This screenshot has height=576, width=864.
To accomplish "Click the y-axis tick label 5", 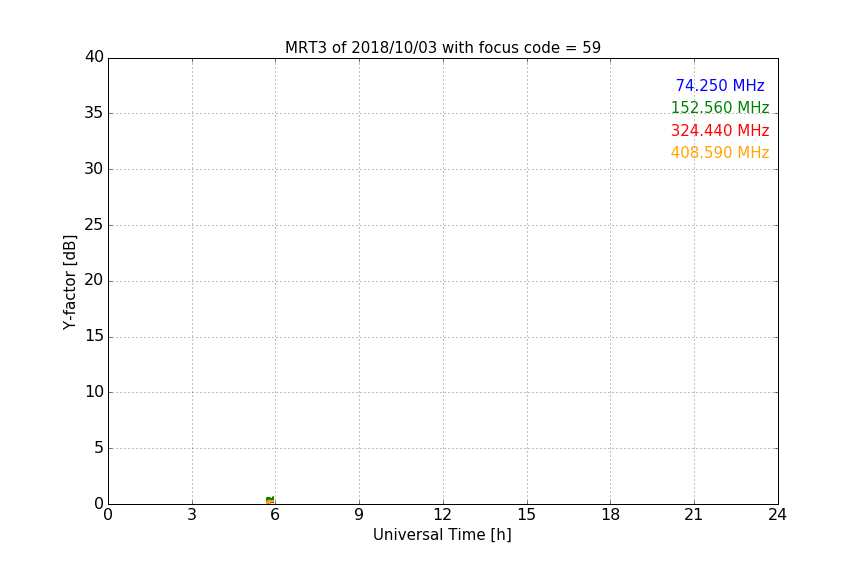I will pos(99,448).
